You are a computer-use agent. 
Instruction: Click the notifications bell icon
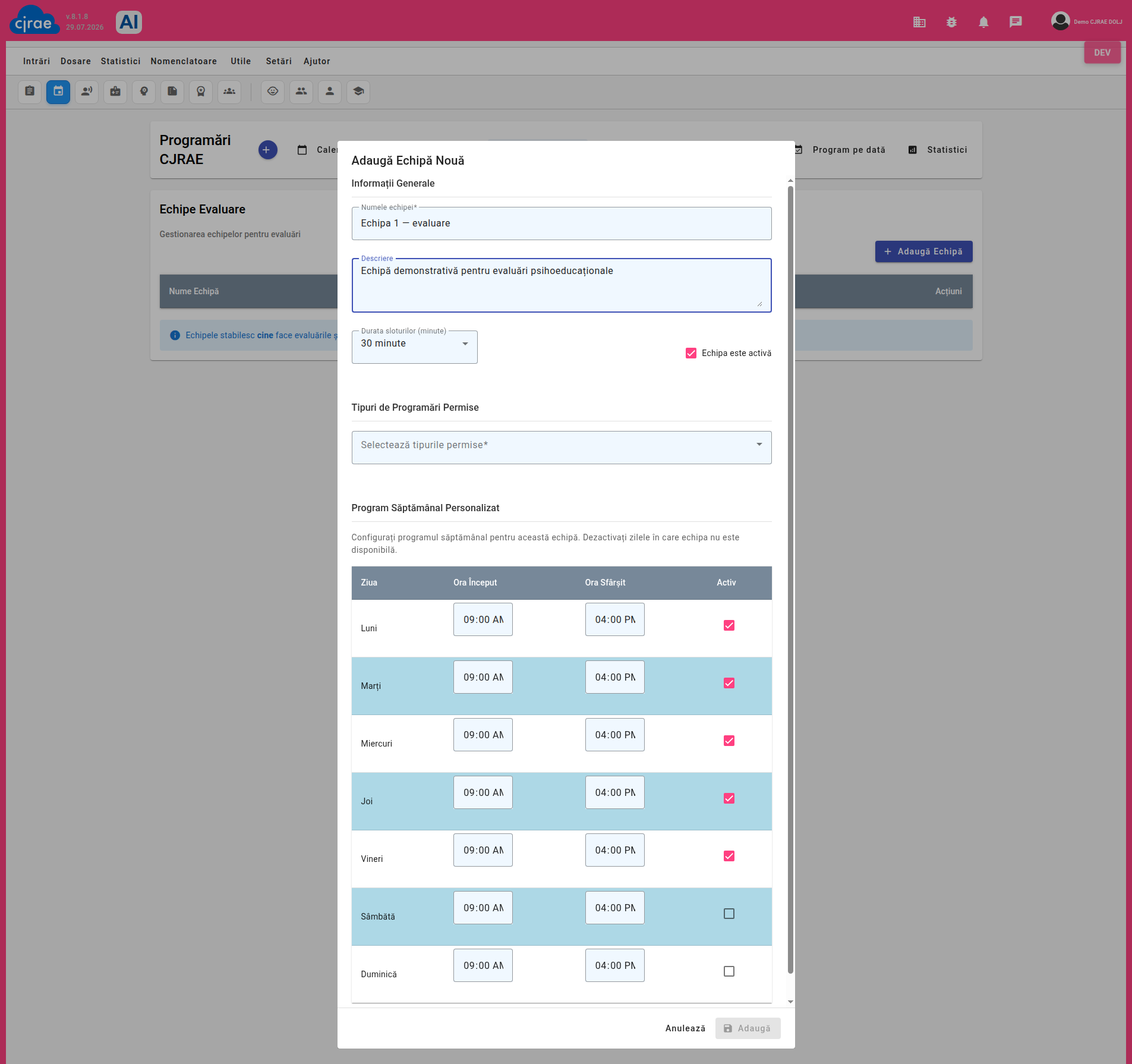tap(983, 22)
